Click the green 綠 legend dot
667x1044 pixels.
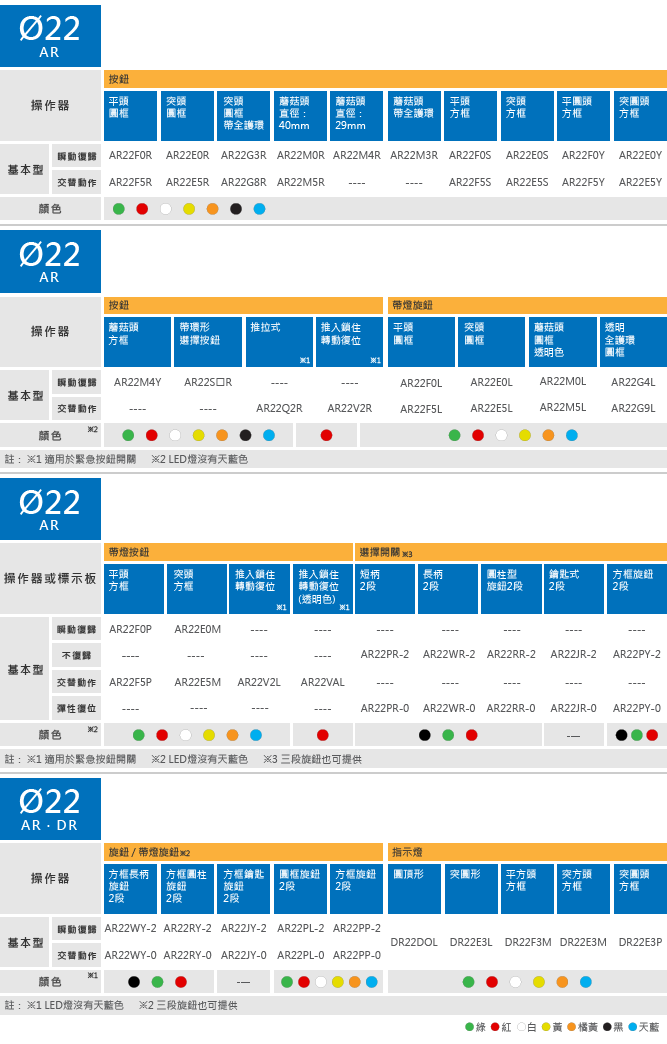coord(469,1027)
